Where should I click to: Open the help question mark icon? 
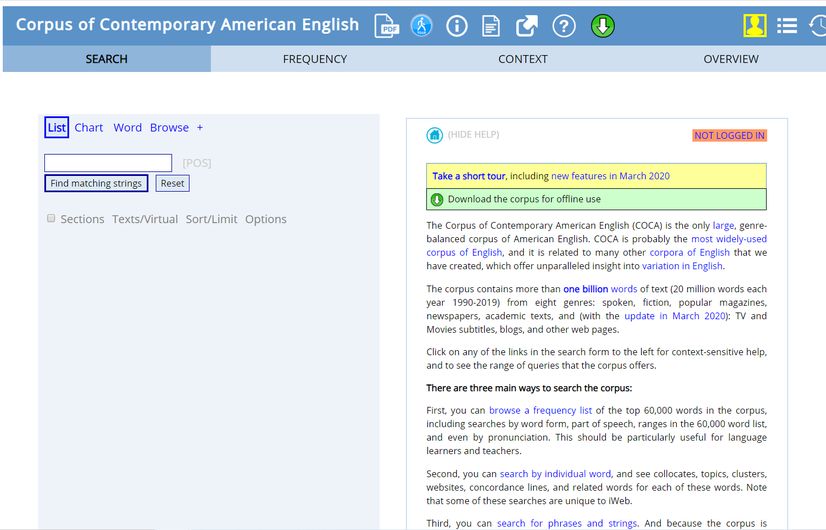(x=564, y=26)
